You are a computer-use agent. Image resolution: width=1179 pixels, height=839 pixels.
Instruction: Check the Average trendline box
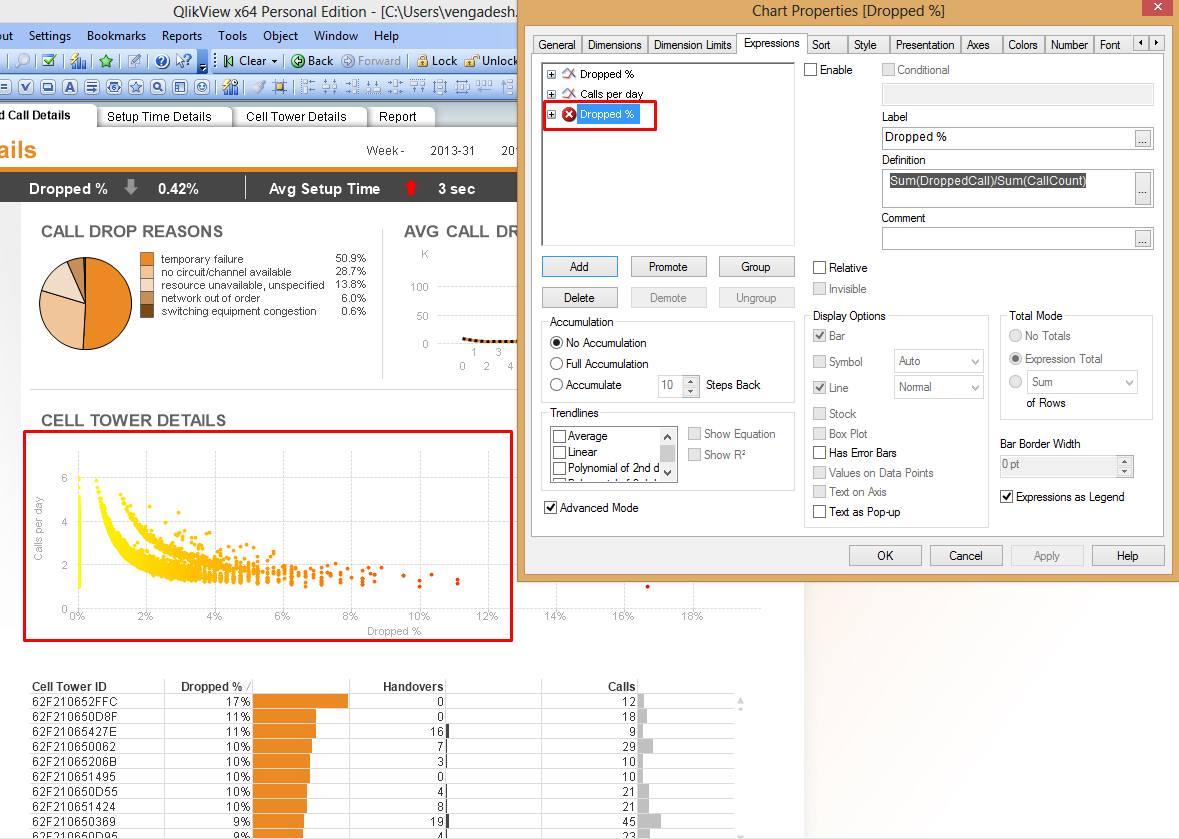(x=559, y=436)
